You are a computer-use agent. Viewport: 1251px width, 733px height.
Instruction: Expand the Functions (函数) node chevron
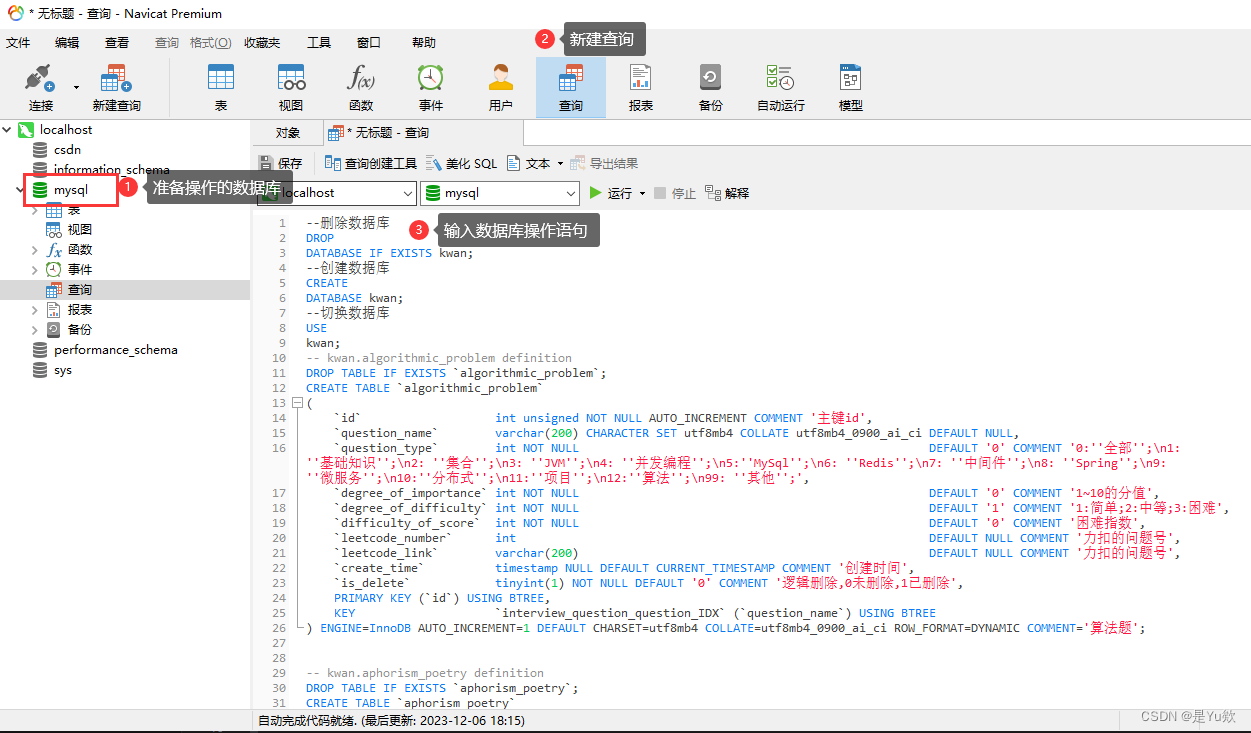pyautogui.click(x=35, y=250)
